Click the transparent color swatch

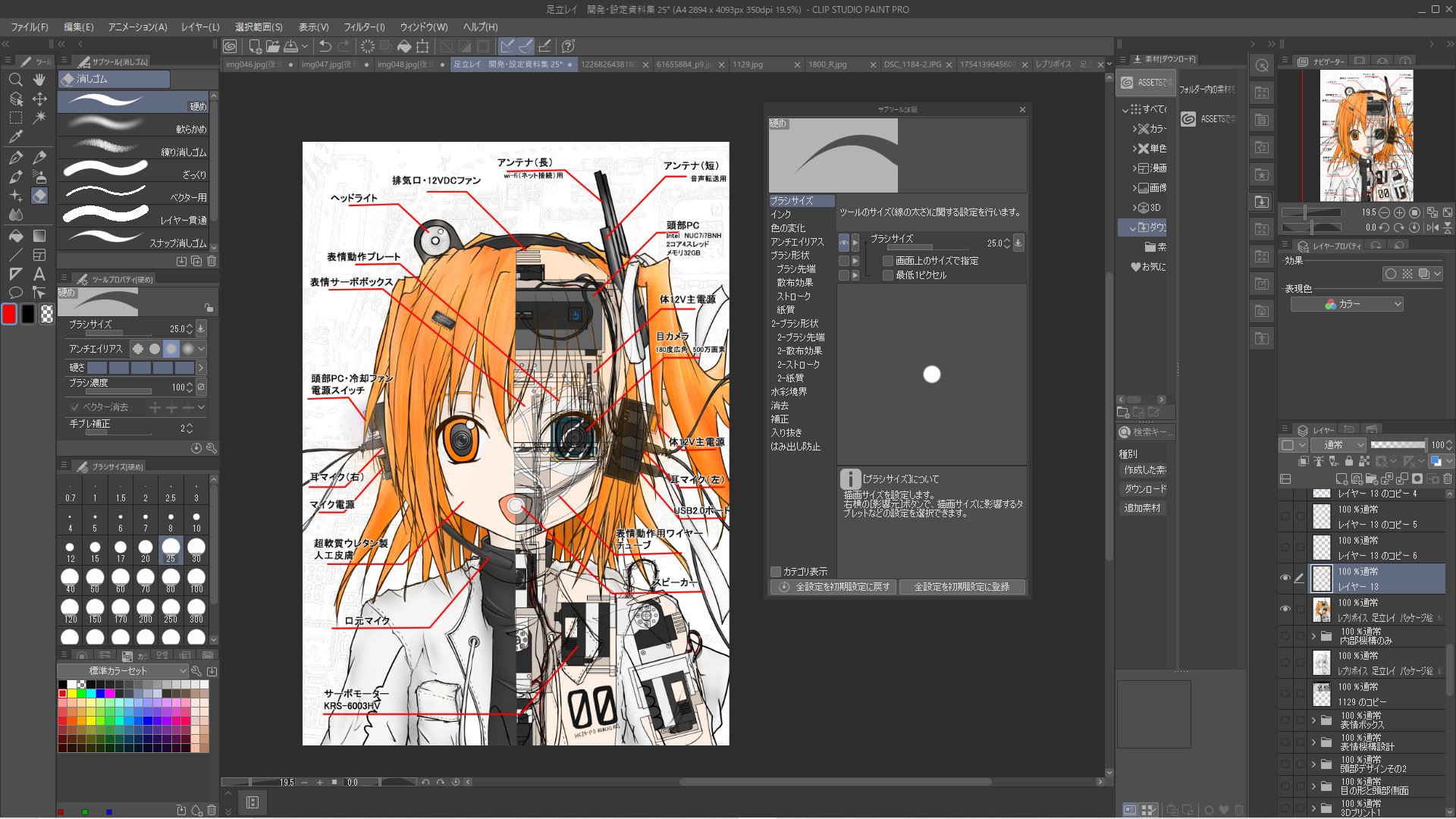[x=47, y=314]
